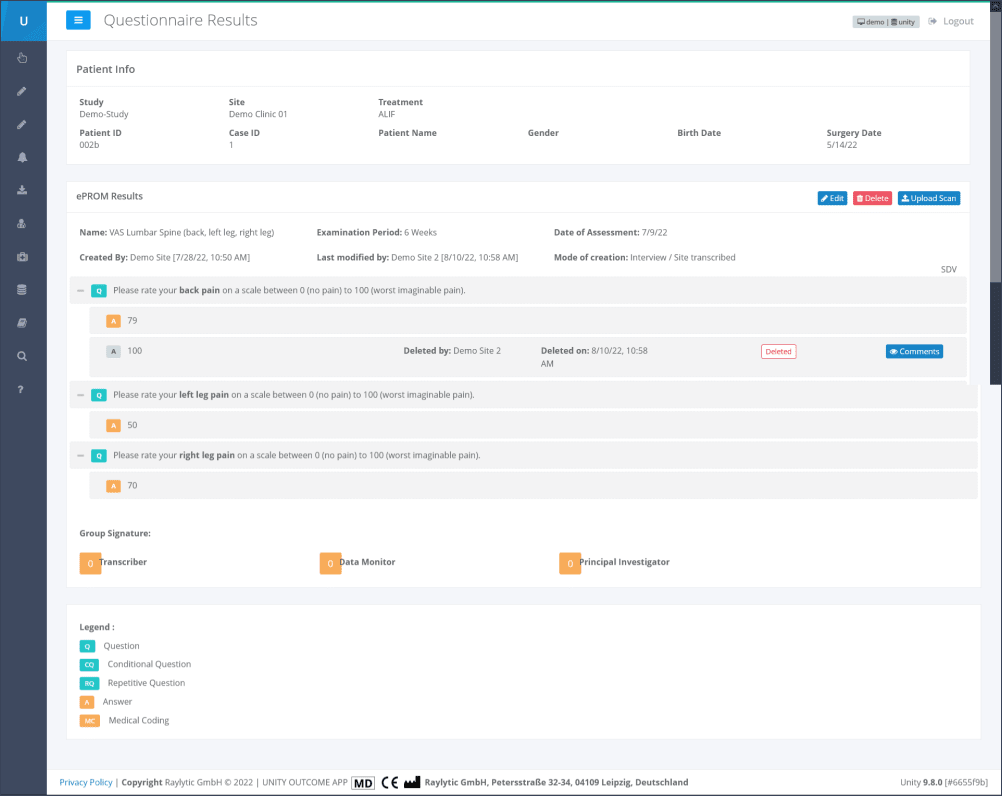Open the doctor/user icon in sidebar

(22, 223)
